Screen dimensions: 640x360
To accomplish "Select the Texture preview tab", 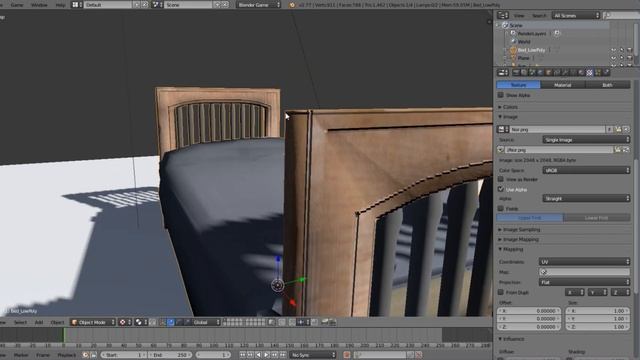I will tap(518, 85).
